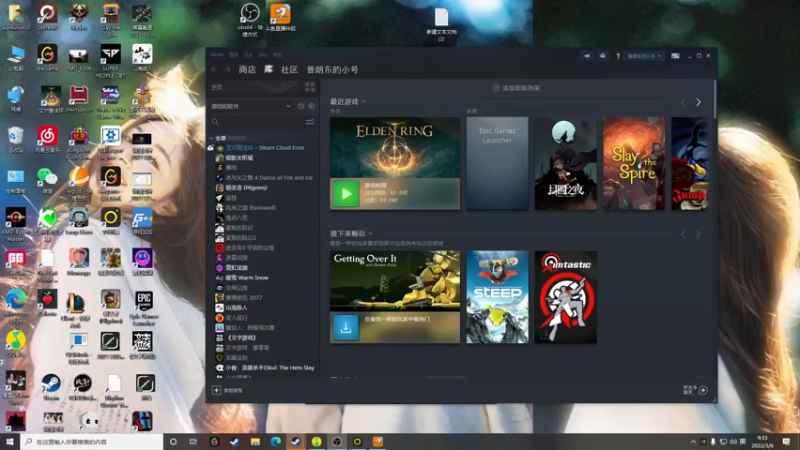Play Elden Ring with green play button
Viewport: 800px width, 450px height.
pyautogui.click(x=346, y=194)
